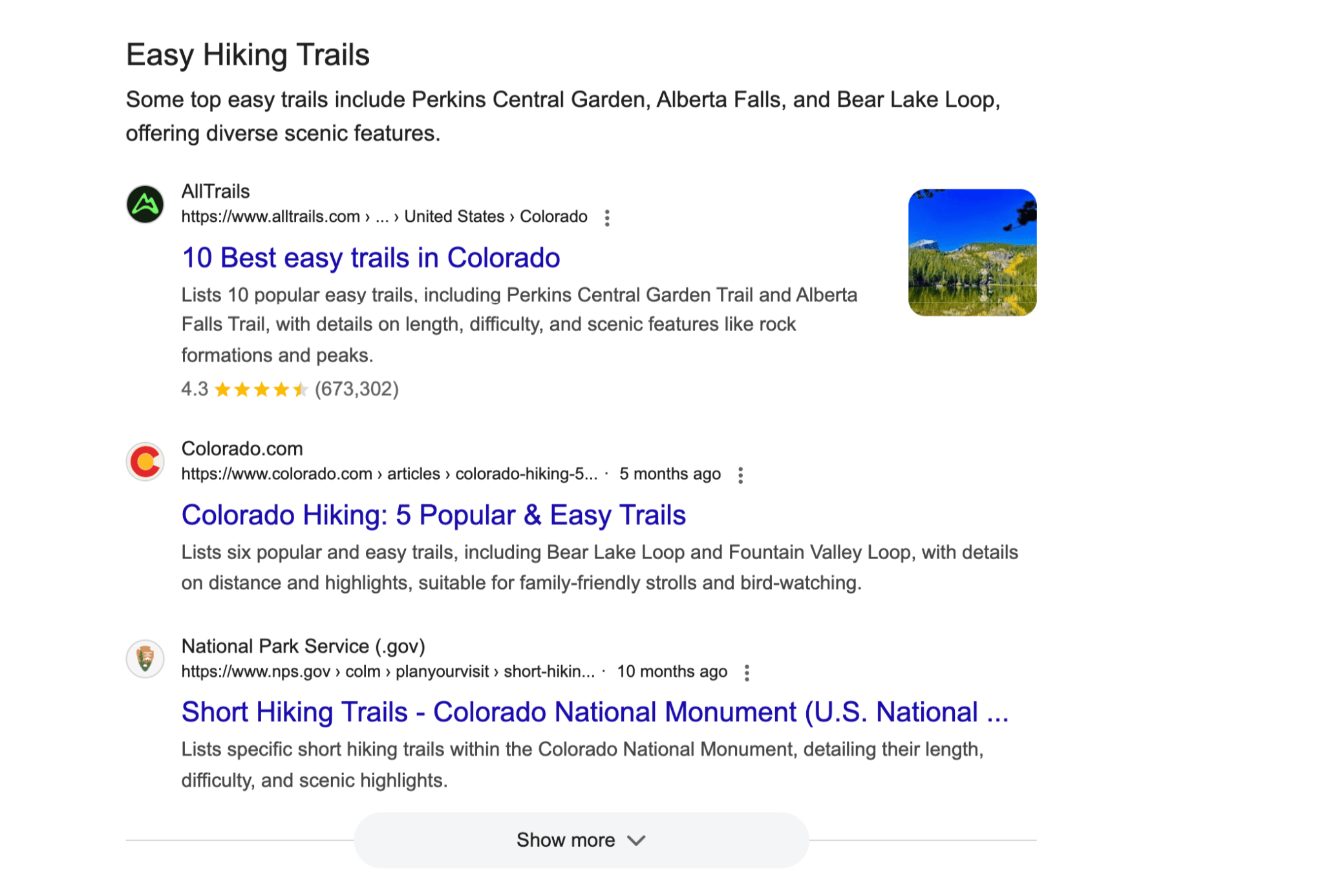Click the half-filled fifth star in the rating
The height and width of the screenshot is (896, 1324).
[x=301, y=389]
